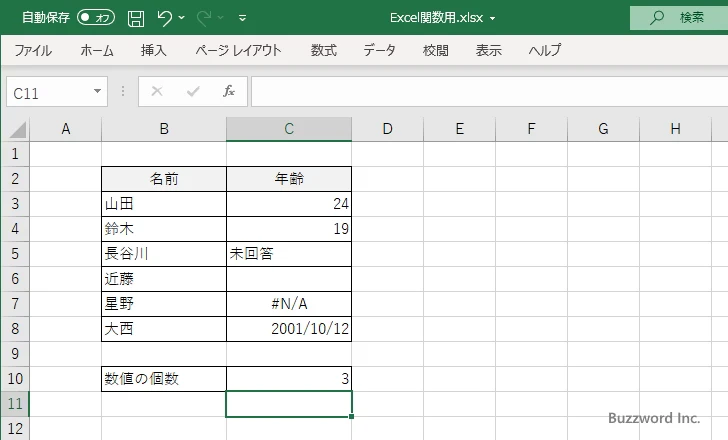Select row 1 header

(15, 154)
